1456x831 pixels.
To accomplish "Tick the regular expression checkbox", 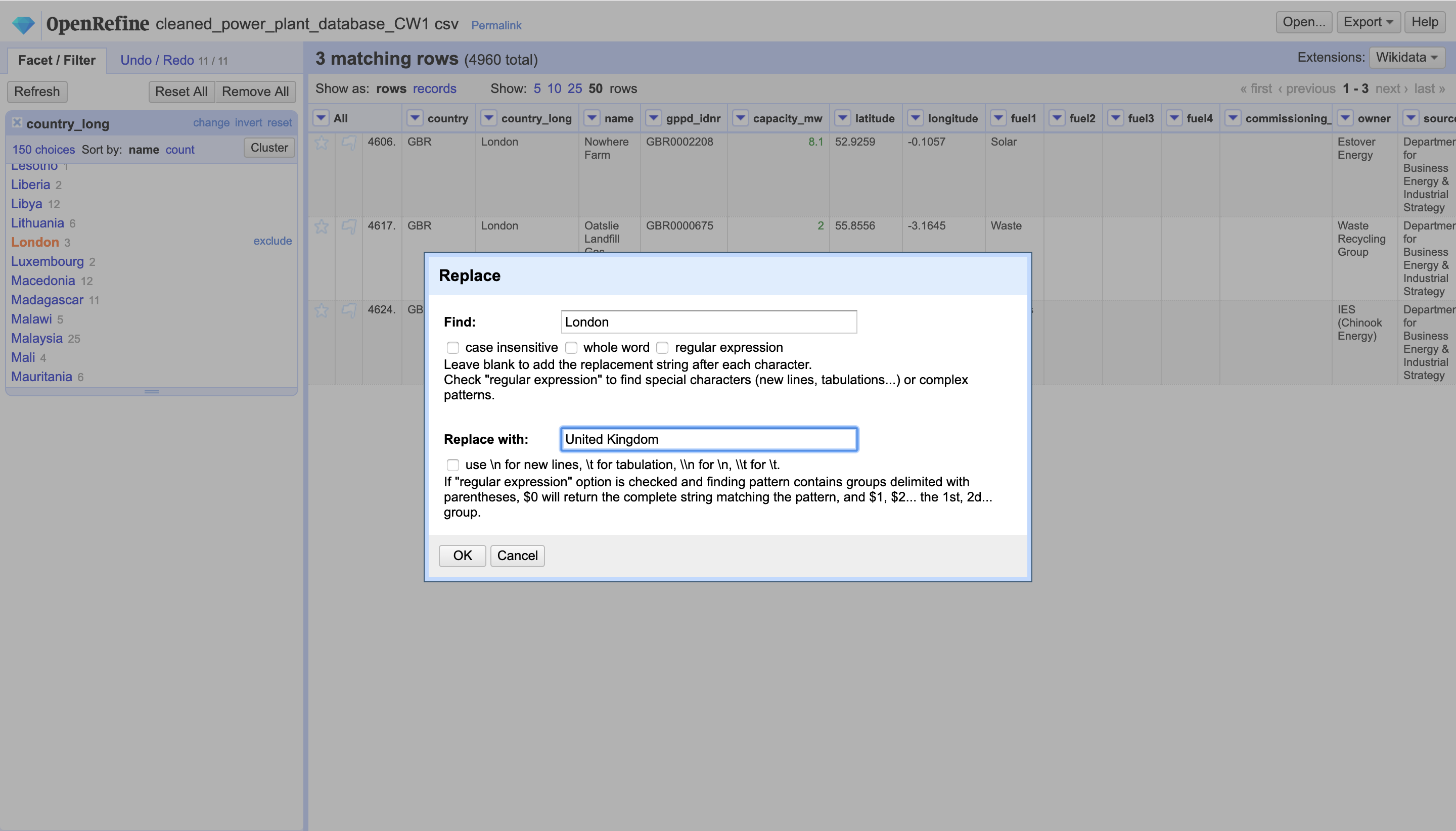I will 662,348.
